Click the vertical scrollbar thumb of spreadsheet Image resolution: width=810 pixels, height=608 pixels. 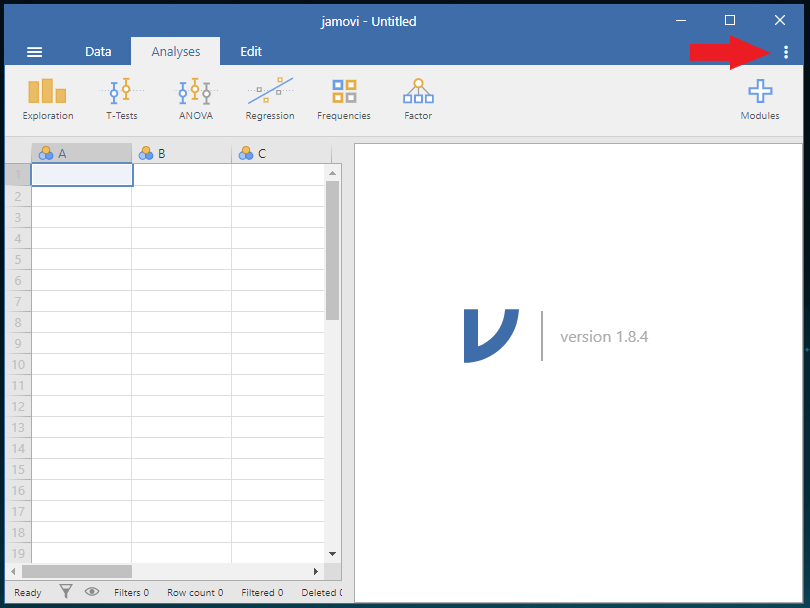pos(333,251)
